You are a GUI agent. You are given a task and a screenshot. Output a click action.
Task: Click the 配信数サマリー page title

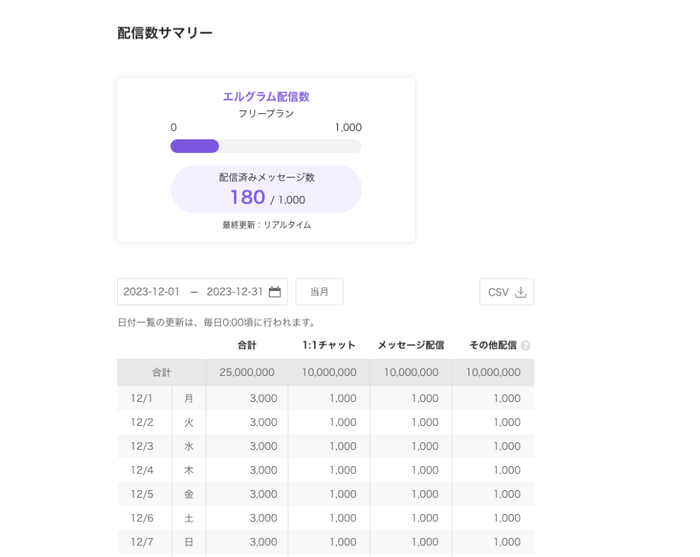pyautogui.click(x=165, y=33)
